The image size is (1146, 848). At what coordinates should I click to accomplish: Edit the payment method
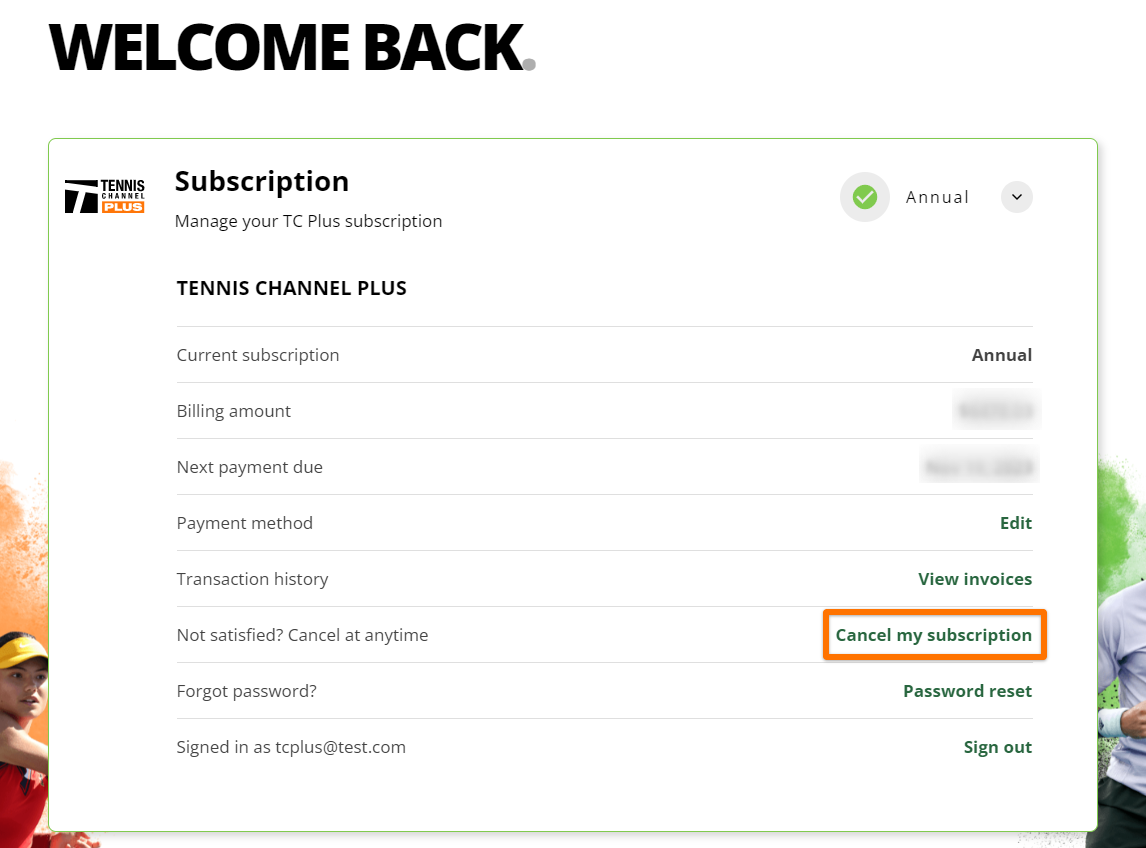pyautogui.click(x=1016, y=523)
